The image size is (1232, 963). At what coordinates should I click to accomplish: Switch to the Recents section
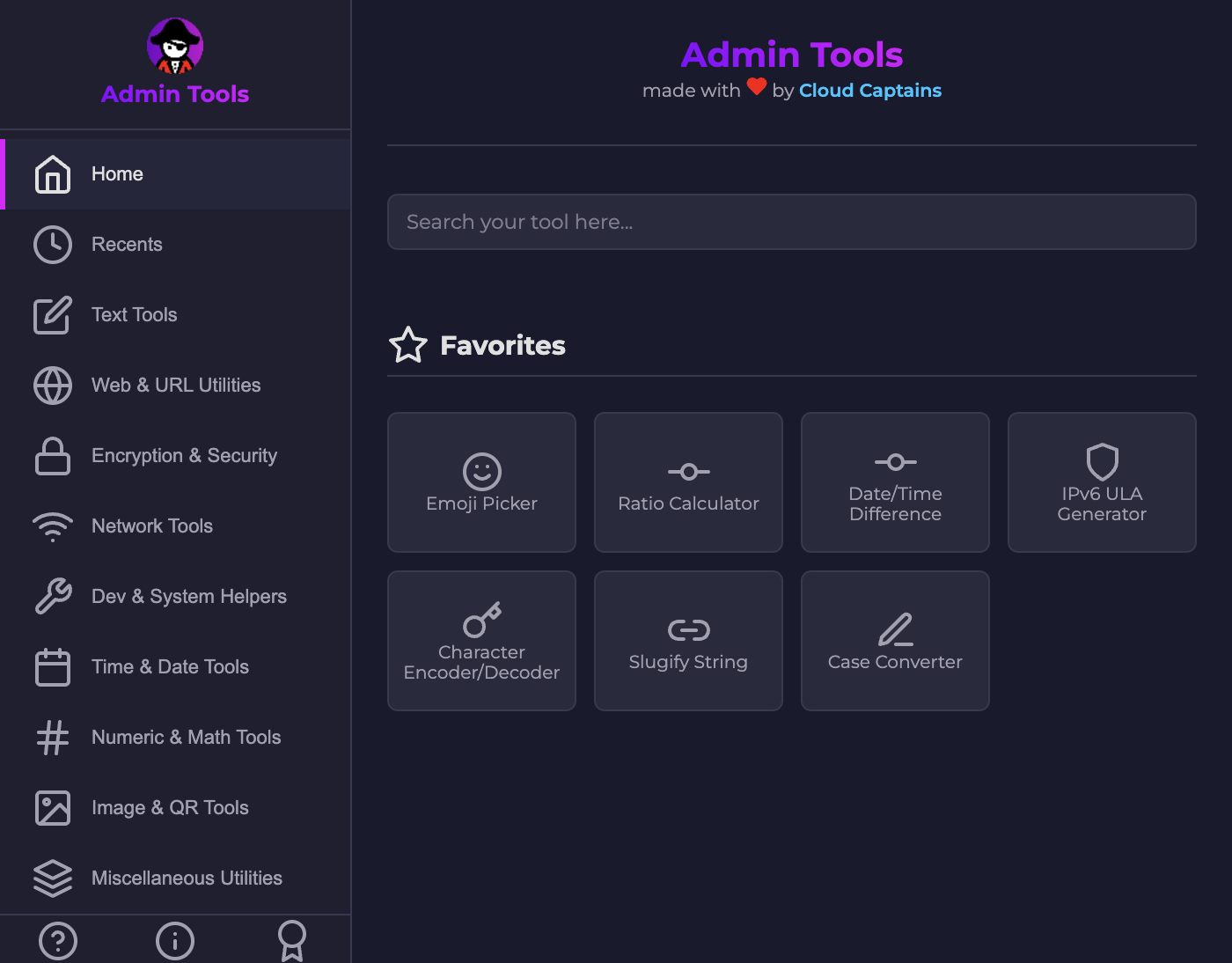pos(127,245)
